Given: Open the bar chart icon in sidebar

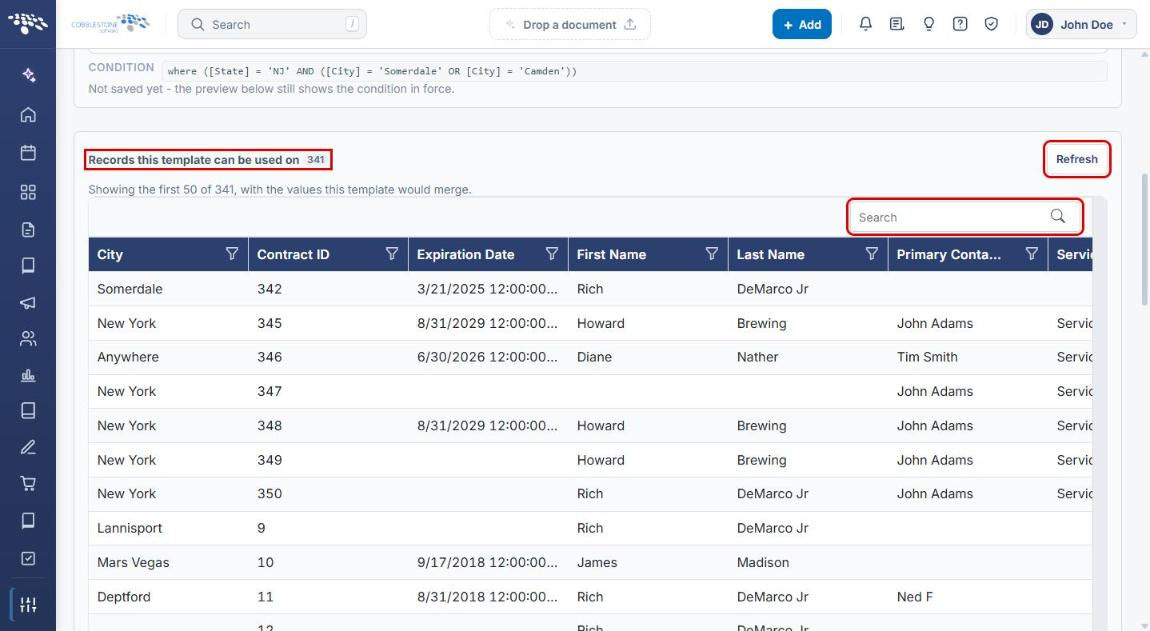Looking at the screenshot, I should tap(28, 376).
